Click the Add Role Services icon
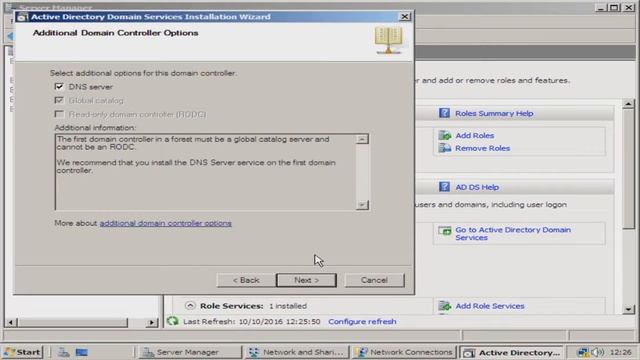Viewport: 640px width, 360px height. [x=444, y=305]
